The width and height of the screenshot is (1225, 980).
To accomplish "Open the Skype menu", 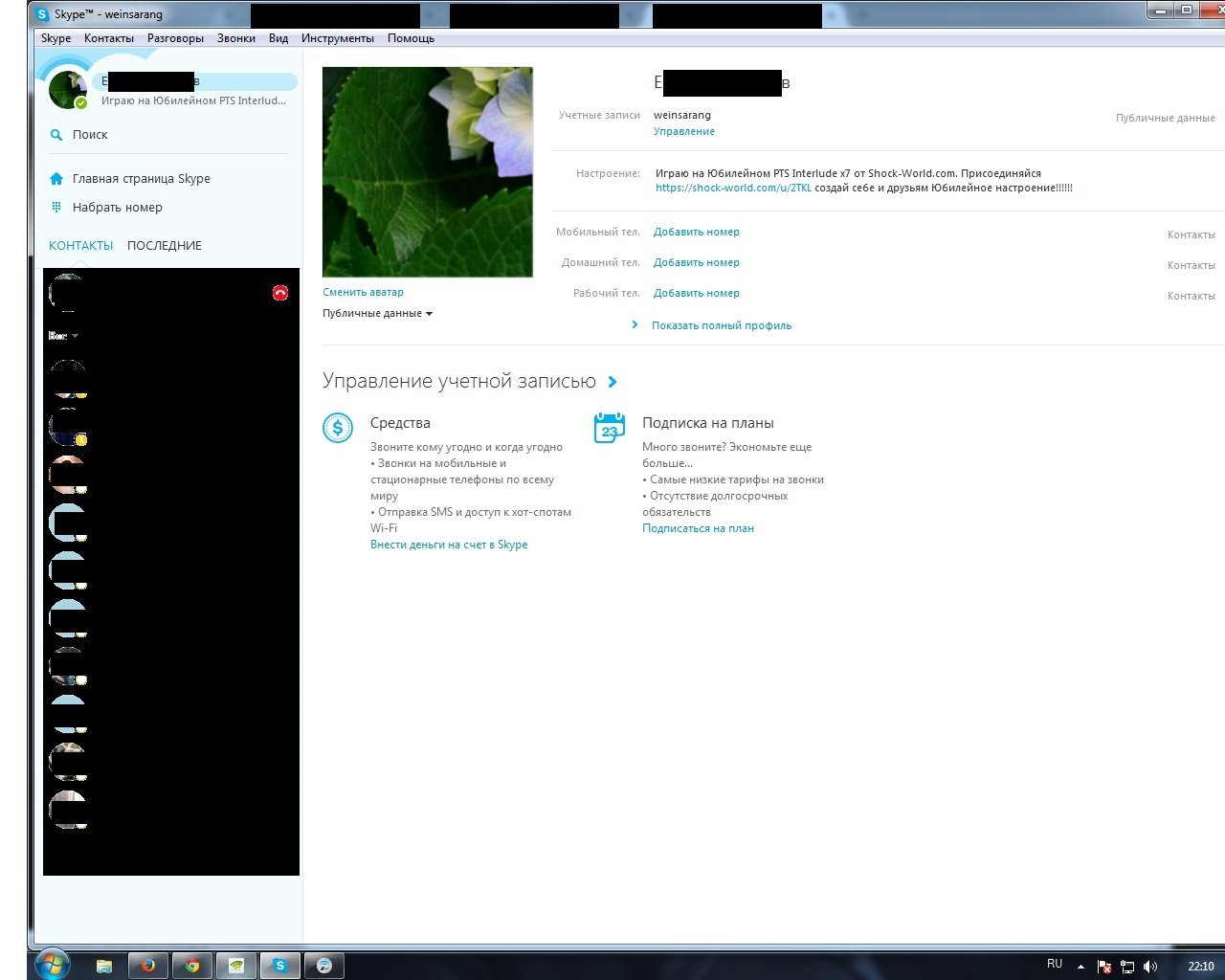I will pos(56,38).
